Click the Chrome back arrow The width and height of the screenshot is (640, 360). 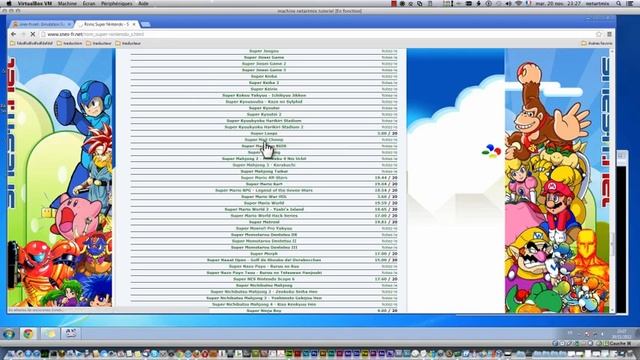click(x=13, y=34)
